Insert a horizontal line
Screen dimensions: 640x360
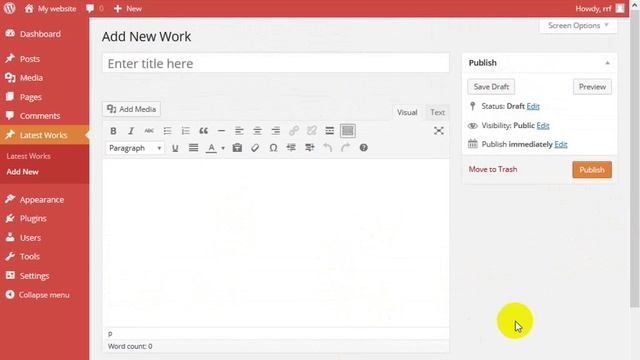221,131
